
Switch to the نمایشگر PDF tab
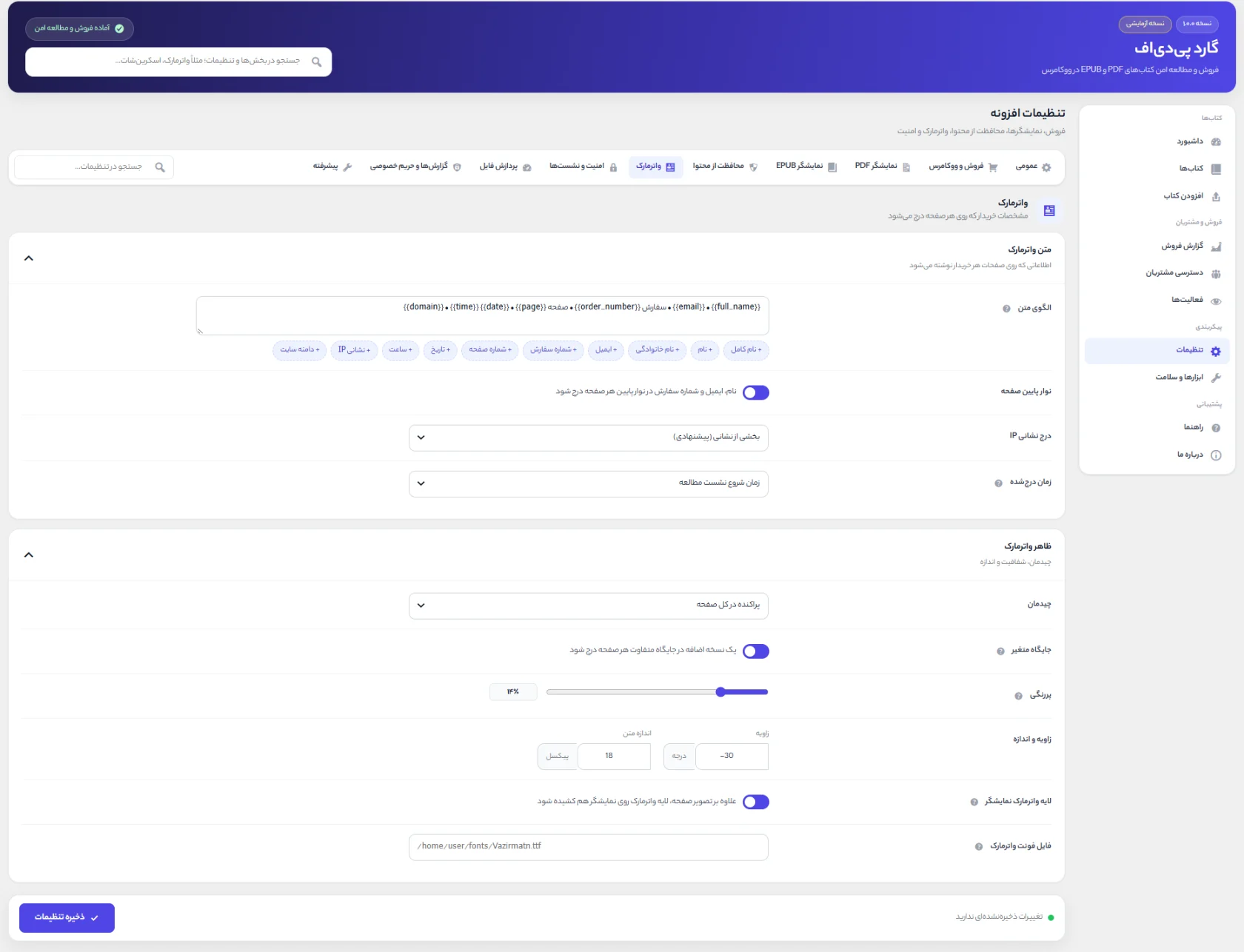tap(883, 167)
